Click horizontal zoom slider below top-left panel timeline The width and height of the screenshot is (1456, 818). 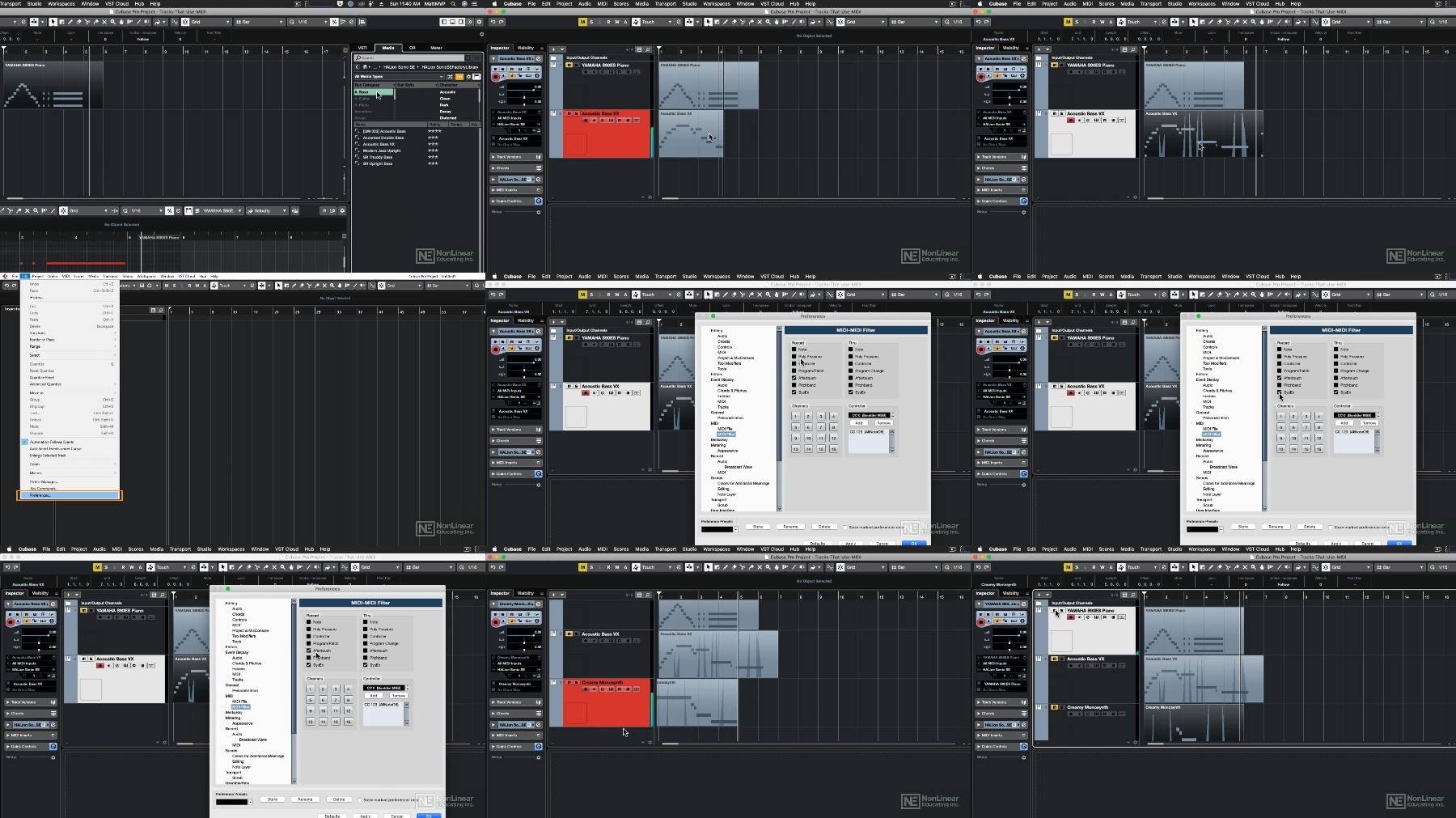pos(324,198)
